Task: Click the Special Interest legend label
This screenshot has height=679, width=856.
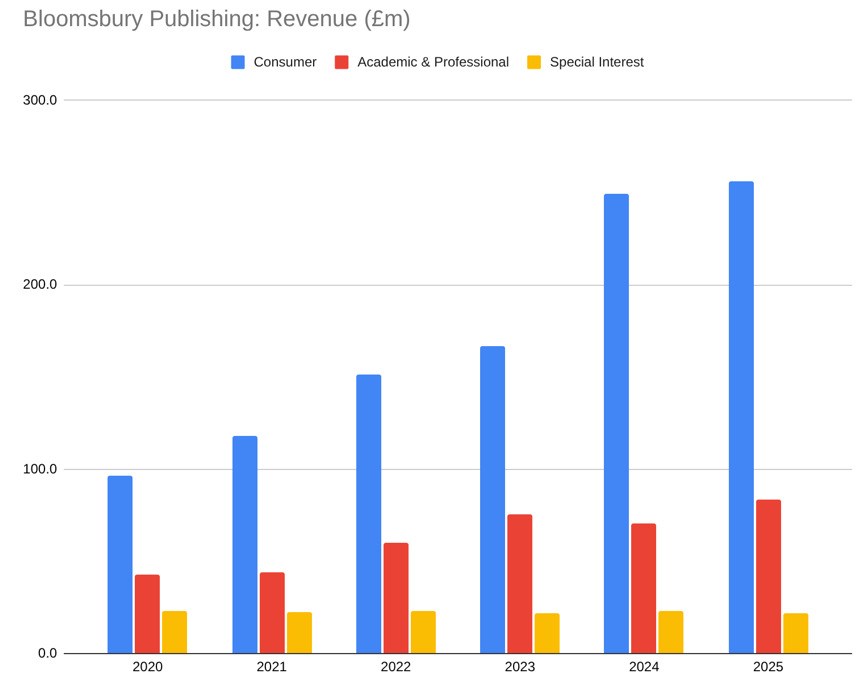Action: (597, 62)
